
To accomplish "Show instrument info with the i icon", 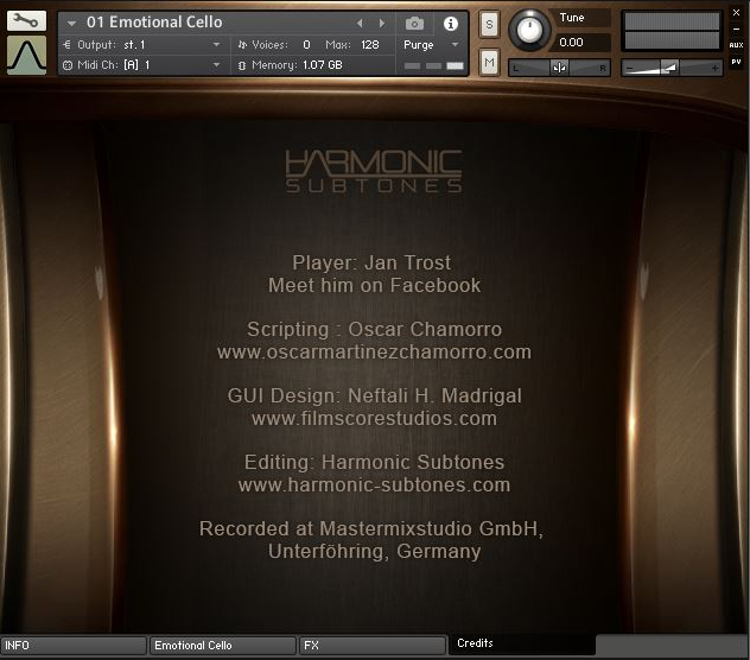I will 451,23.
